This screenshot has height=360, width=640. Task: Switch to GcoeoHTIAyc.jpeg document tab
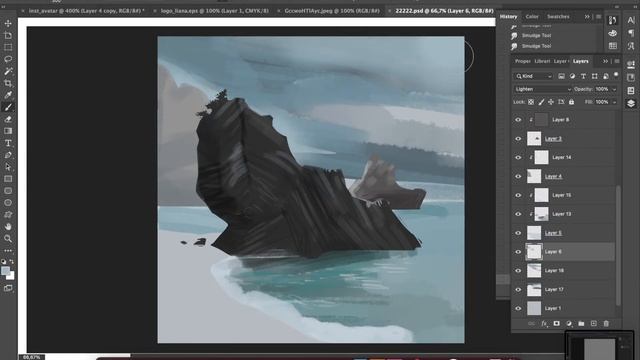click(331, 11)
